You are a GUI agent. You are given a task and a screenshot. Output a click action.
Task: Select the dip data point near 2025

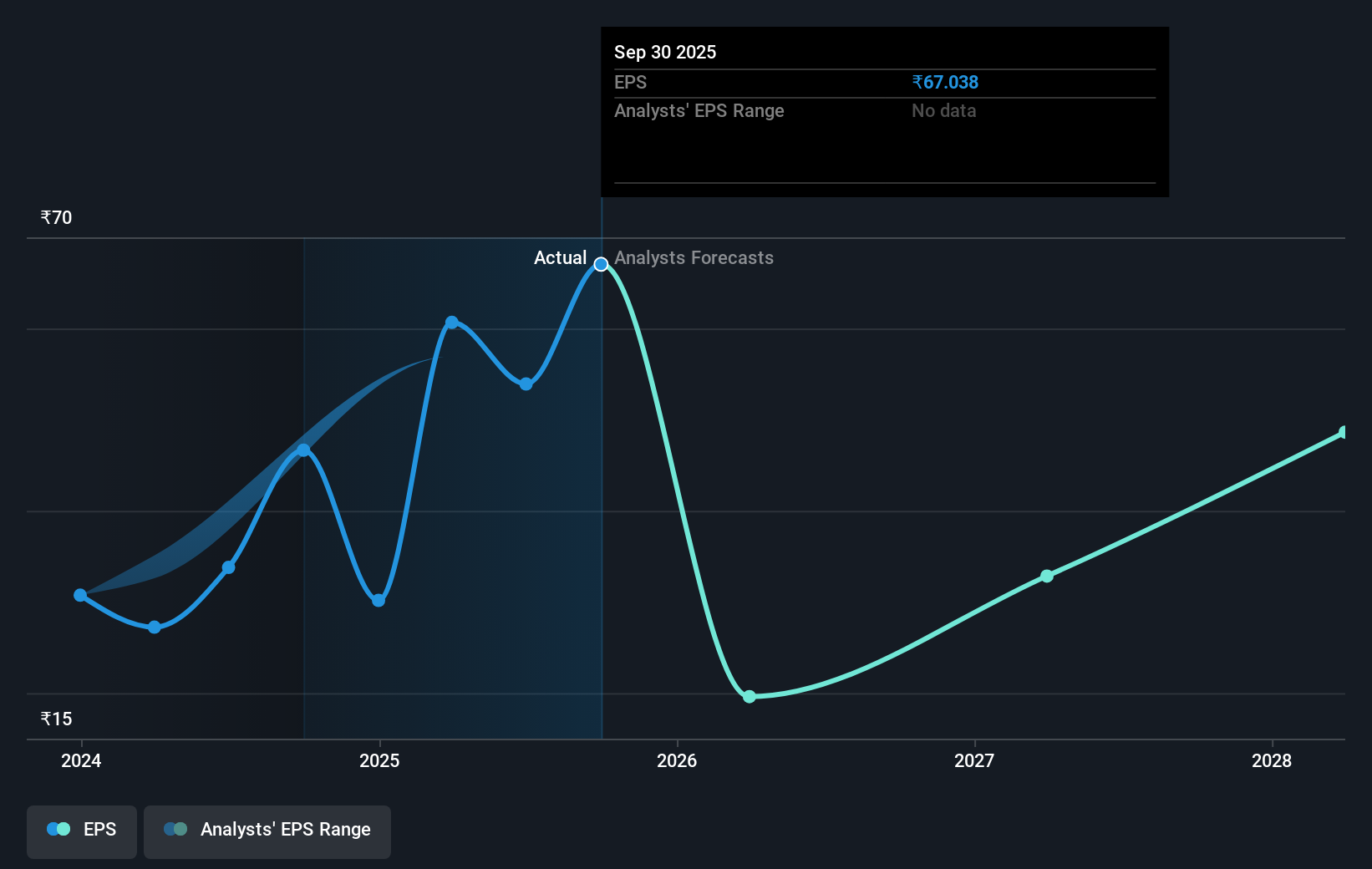[x=379, y=600]
